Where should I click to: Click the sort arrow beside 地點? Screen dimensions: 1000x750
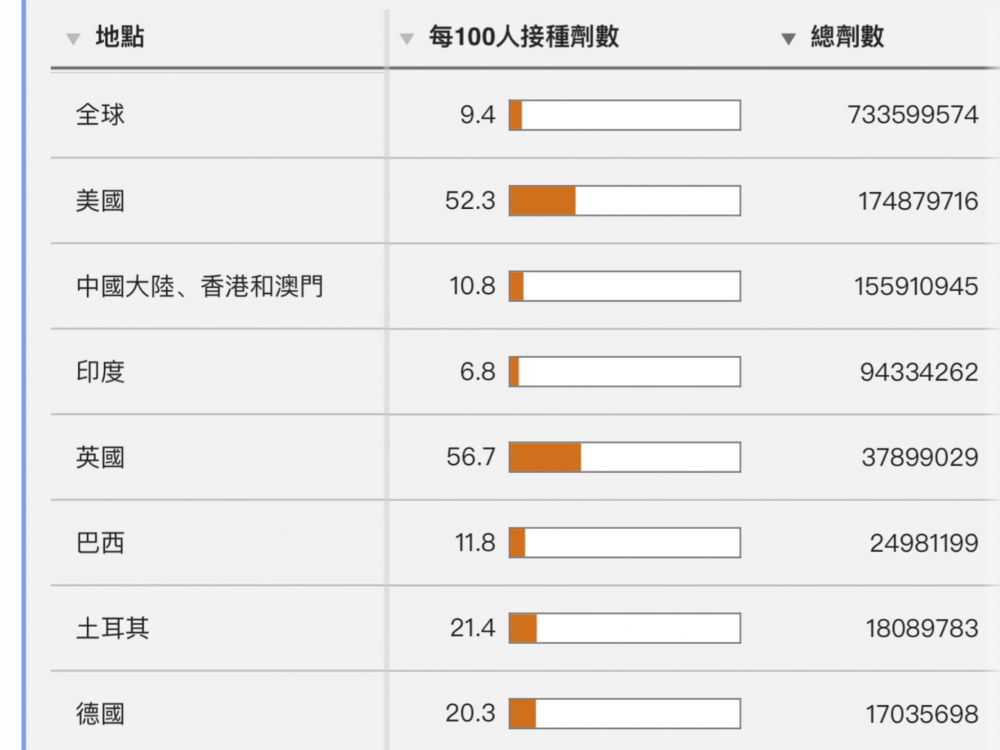coord(72,40)
